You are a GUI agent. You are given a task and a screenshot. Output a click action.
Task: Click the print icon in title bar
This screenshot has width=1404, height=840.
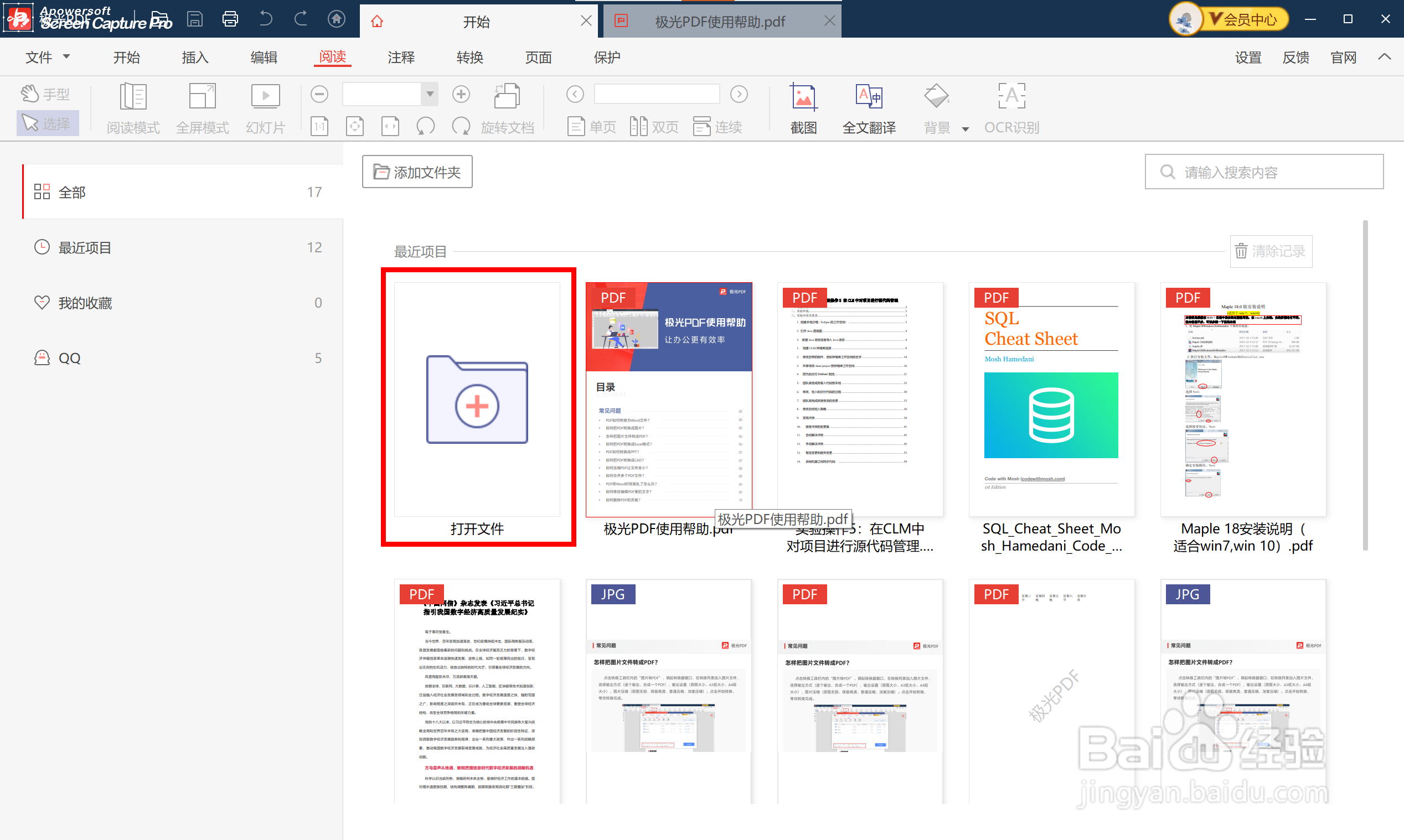pyautogui.click(x=230, y=19)
